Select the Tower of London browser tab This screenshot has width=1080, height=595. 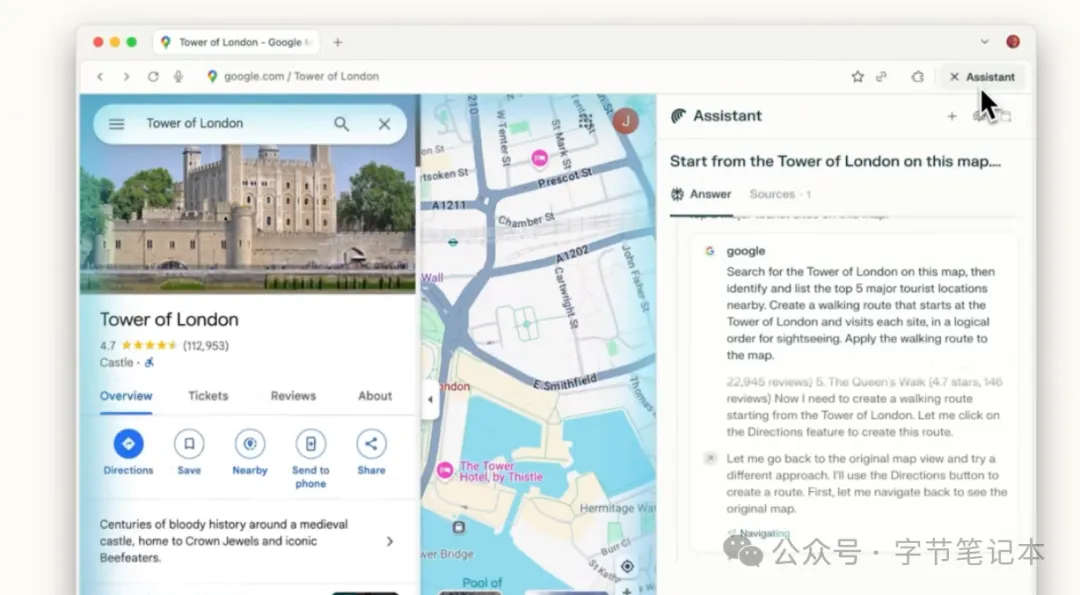coord(237,42)
